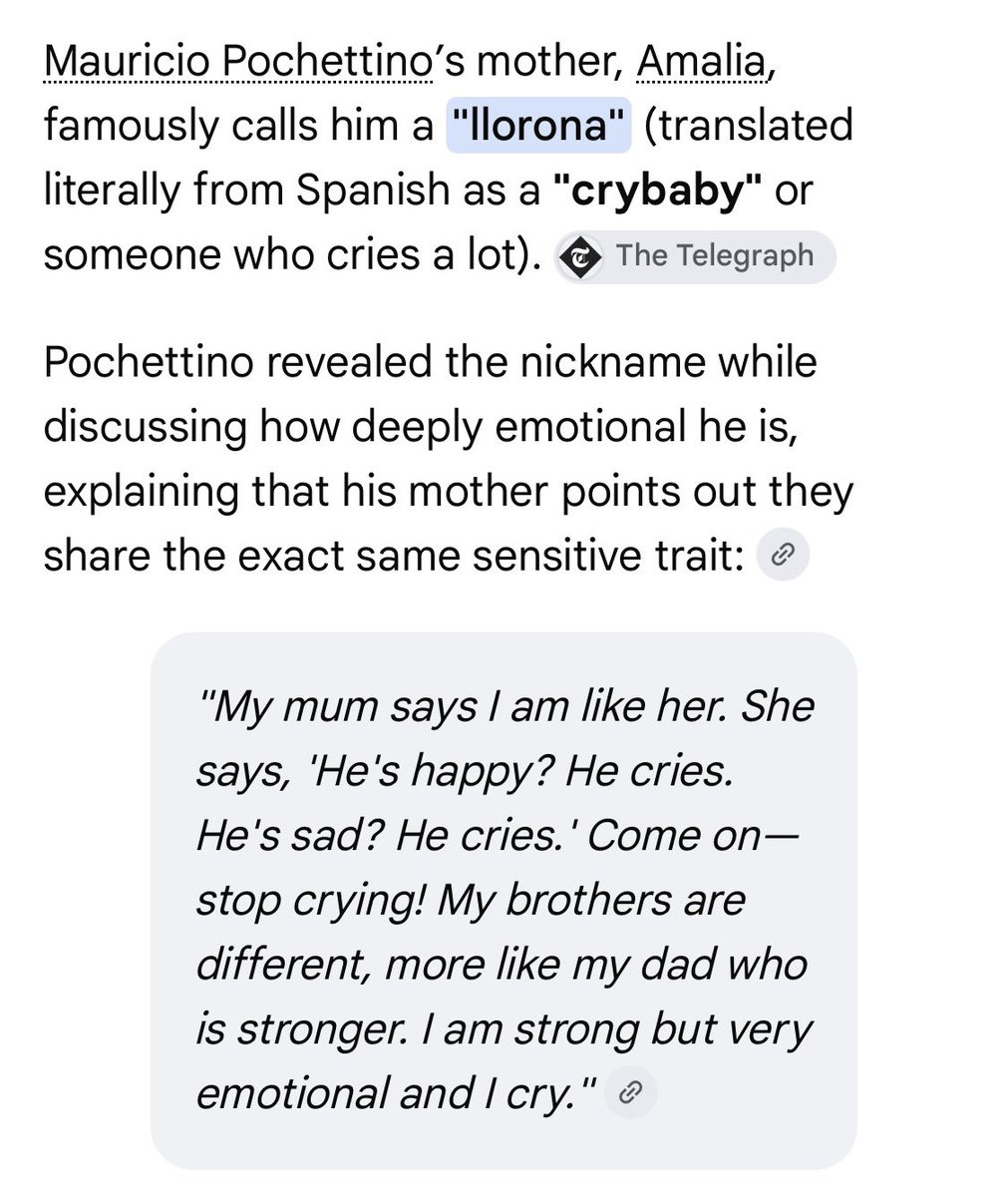The width and height of the screenshot is (1008, 1197).
Task: Click 'Pochettino revealed the nickname while' line
Action: (x=430, y=362)
